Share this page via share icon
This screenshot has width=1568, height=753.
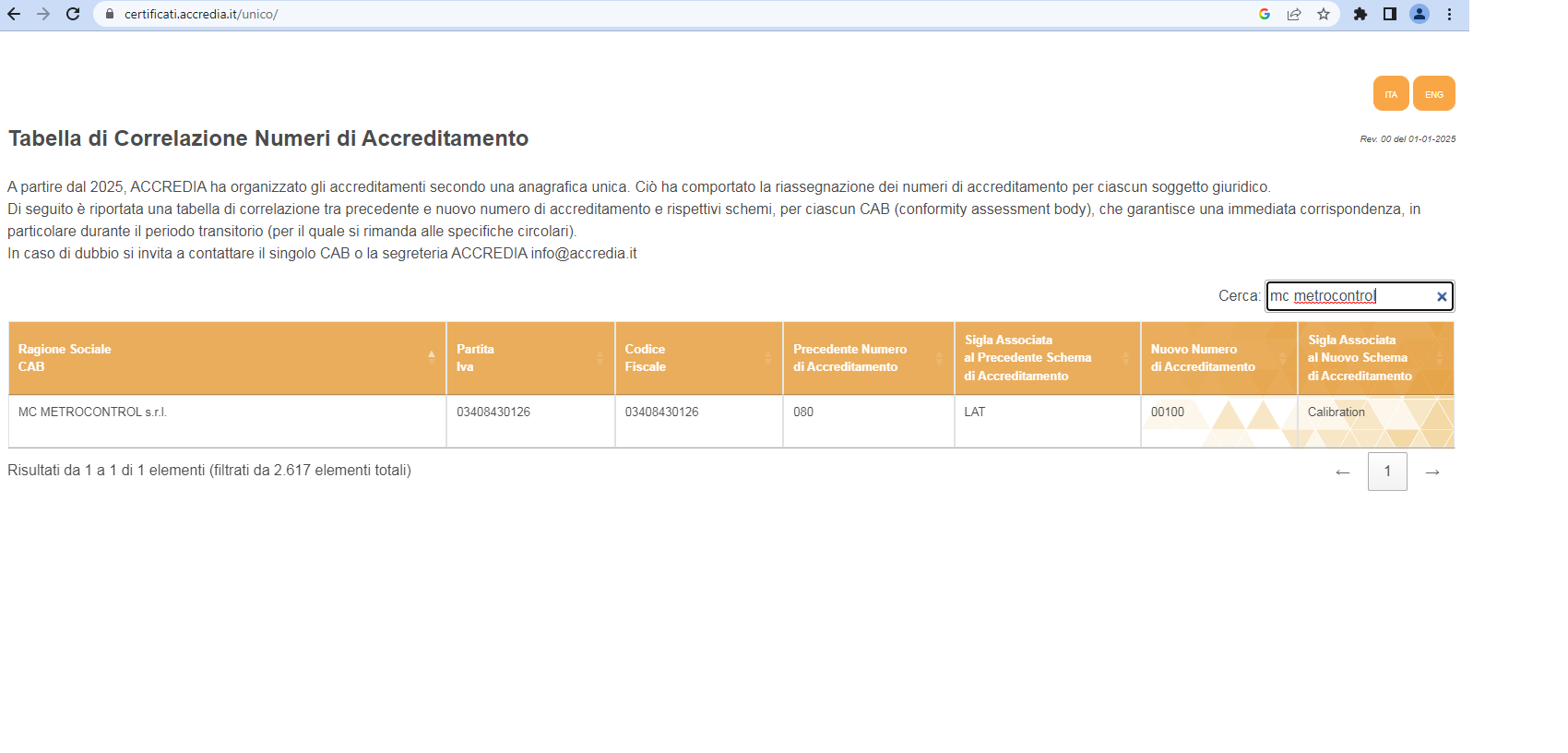1294,14
